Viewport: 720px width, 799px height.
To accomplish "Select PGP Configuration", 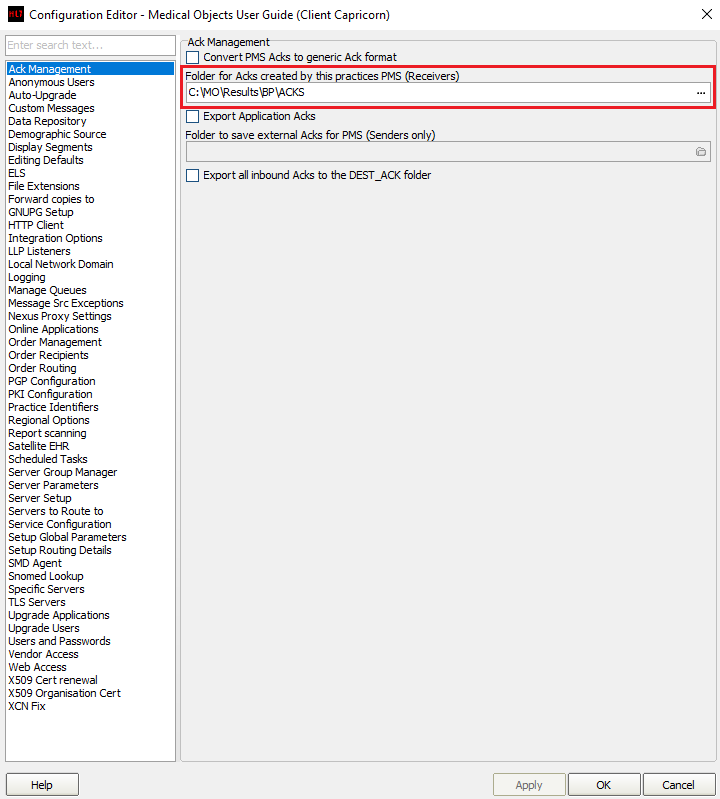I will (x=52, y=381).
